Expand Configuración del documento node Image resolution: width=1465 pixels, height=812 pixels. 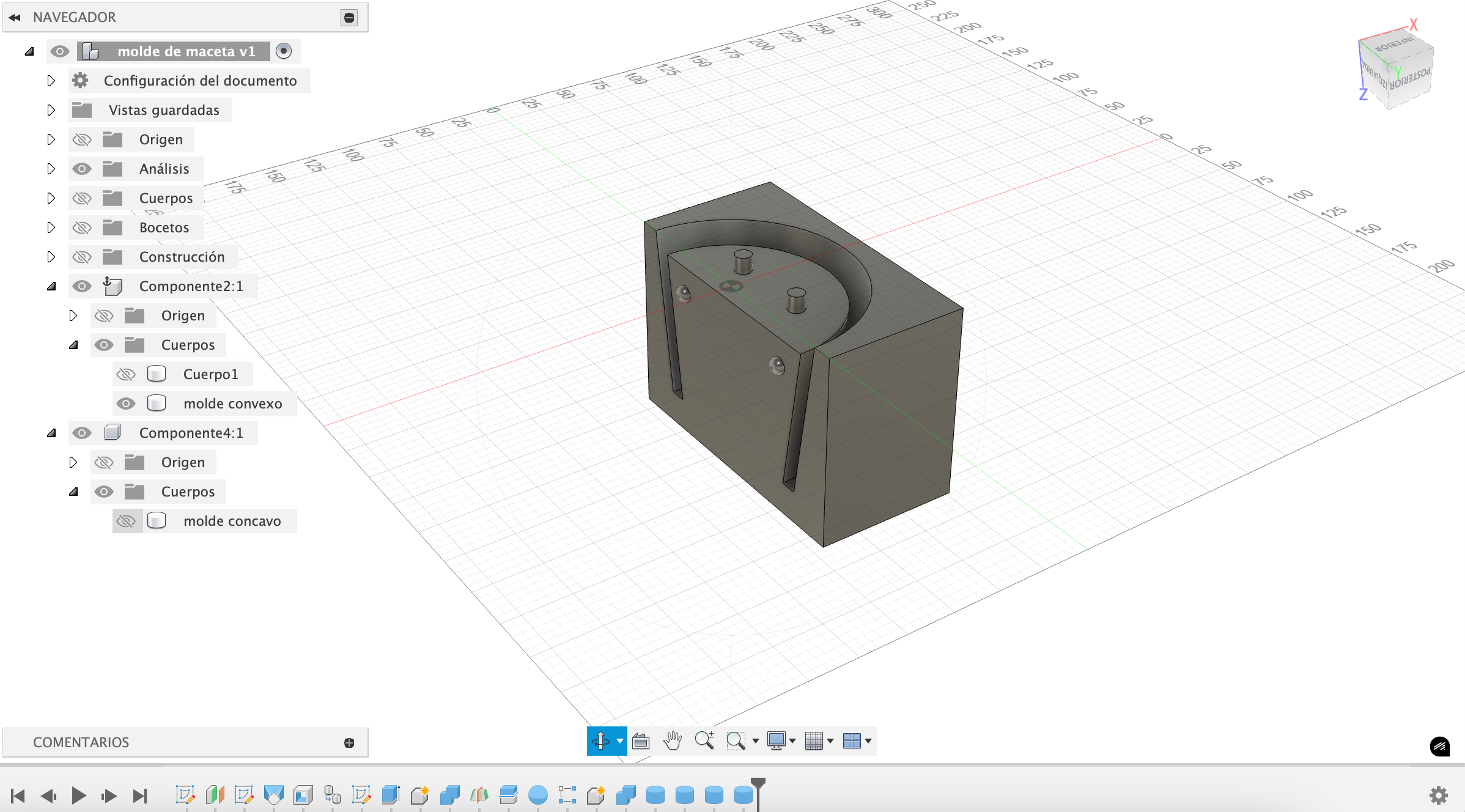pyautogui.click(x=51, y=81)
